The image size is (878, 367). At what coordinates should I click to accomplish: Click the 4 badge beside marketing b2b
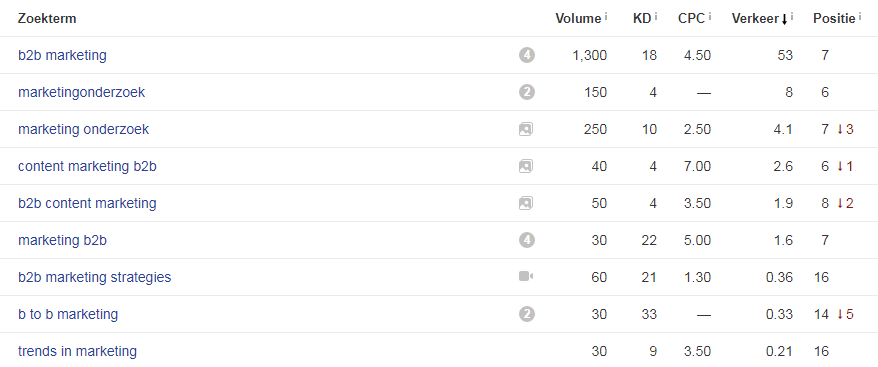[x=526, y=240]
